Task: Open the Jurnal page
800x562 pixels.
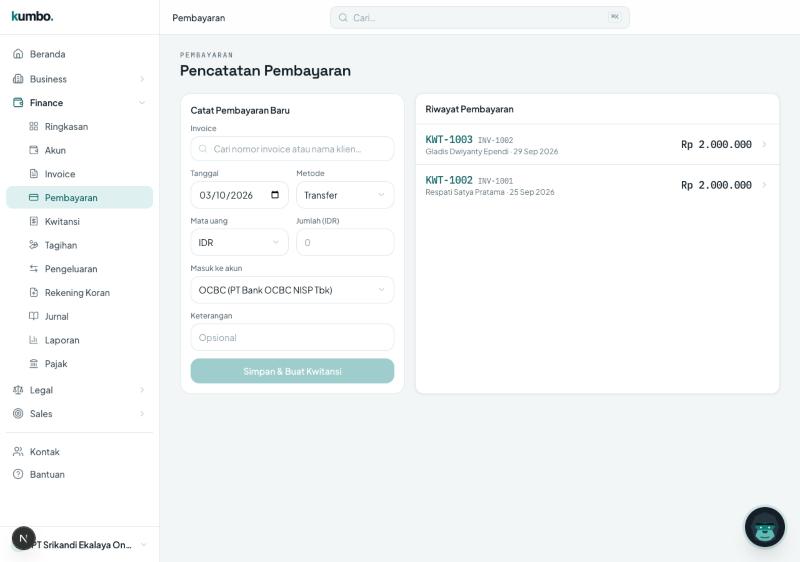Action: pos(80,316)
